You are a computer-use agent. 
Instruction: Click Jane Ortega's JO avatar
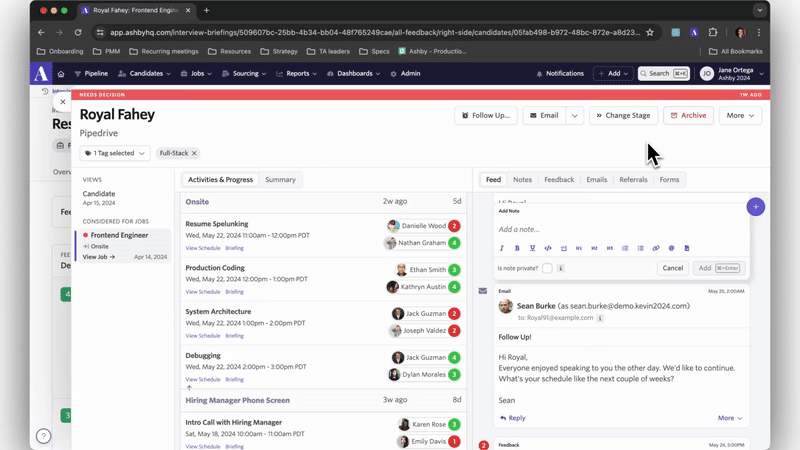(707, 73)
